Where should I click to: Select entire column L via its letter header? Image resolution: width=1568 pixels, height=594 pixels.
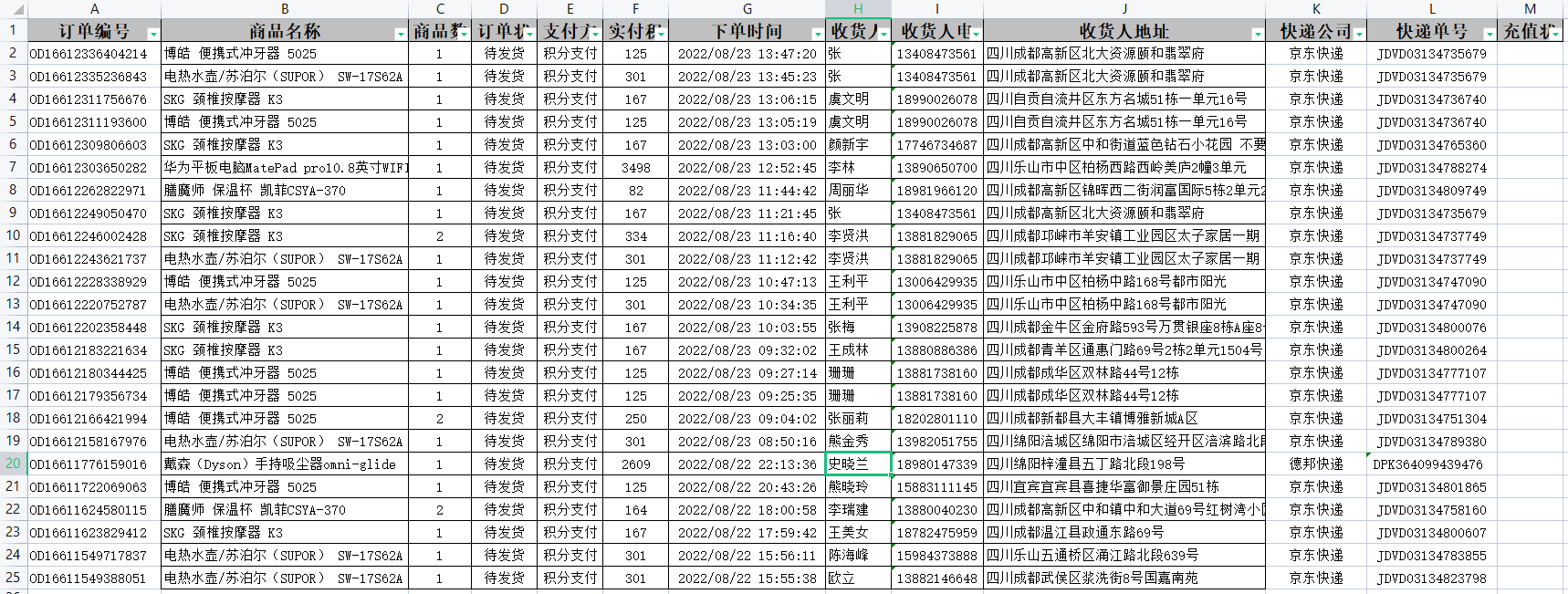tap(1432, 9)
